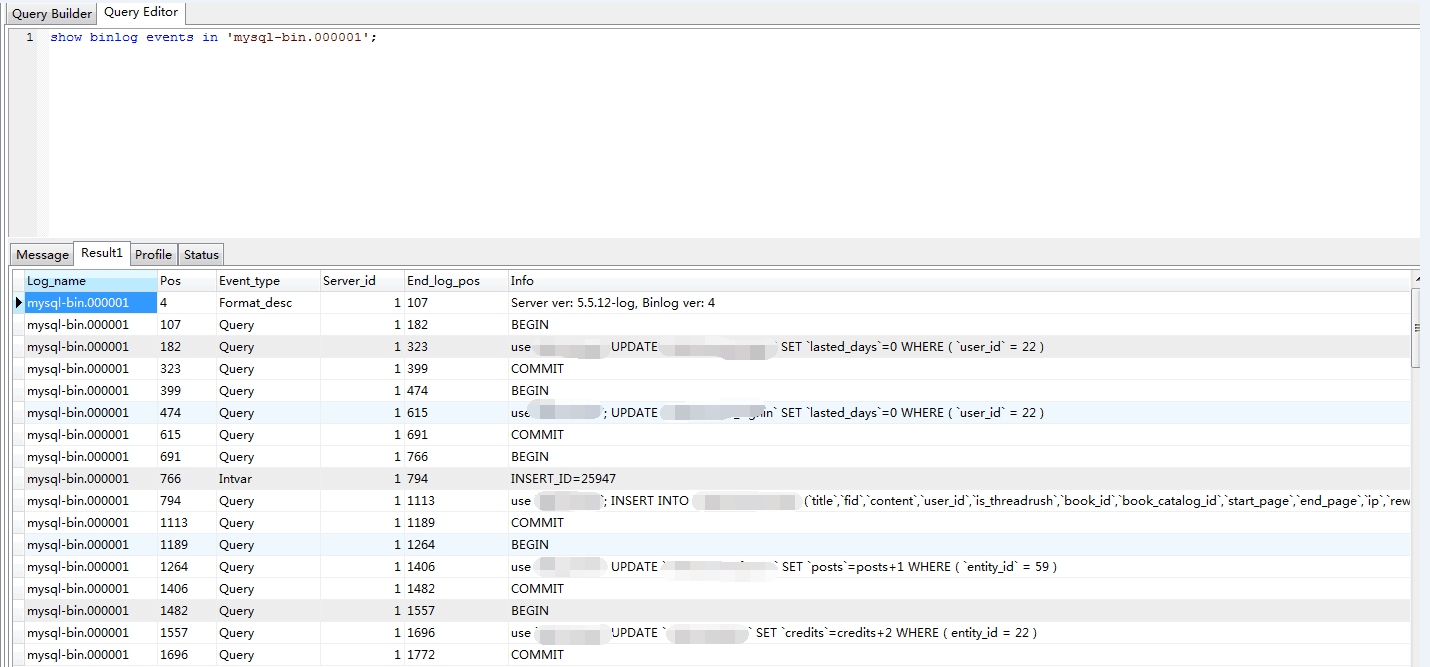Open the Profile tab
The image size is (1430, 667).
point(154,255)
